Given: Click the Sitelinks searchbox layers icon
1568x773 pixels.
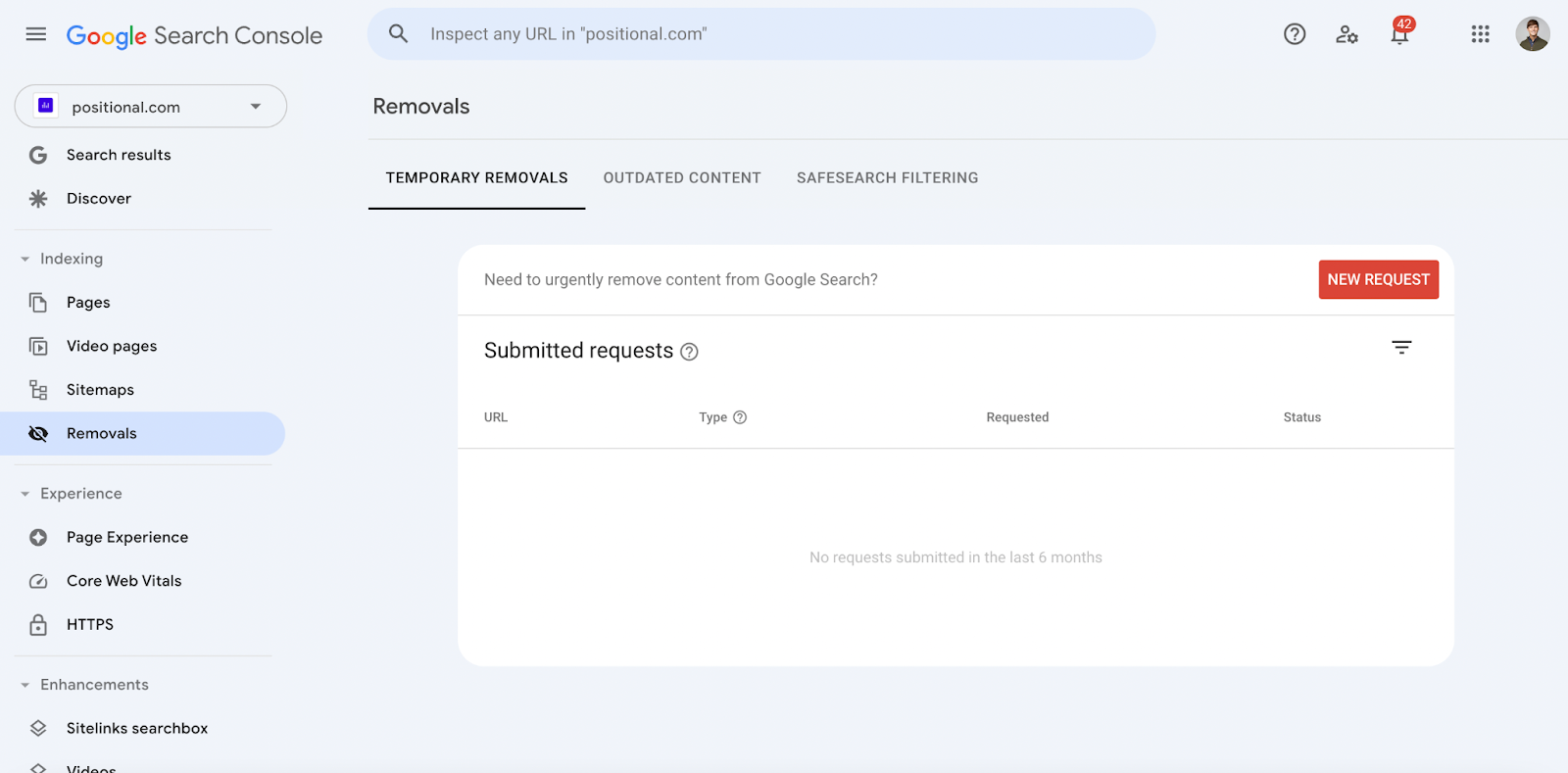Looking at the screenshot, I should (38, 728).
